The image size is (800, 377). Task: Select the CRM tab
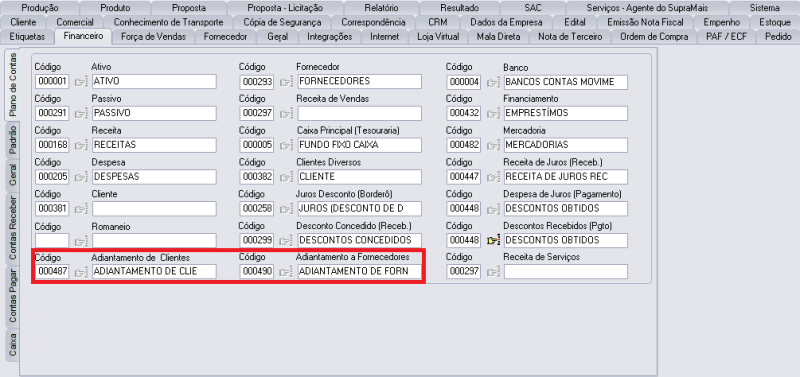point(438,22)
